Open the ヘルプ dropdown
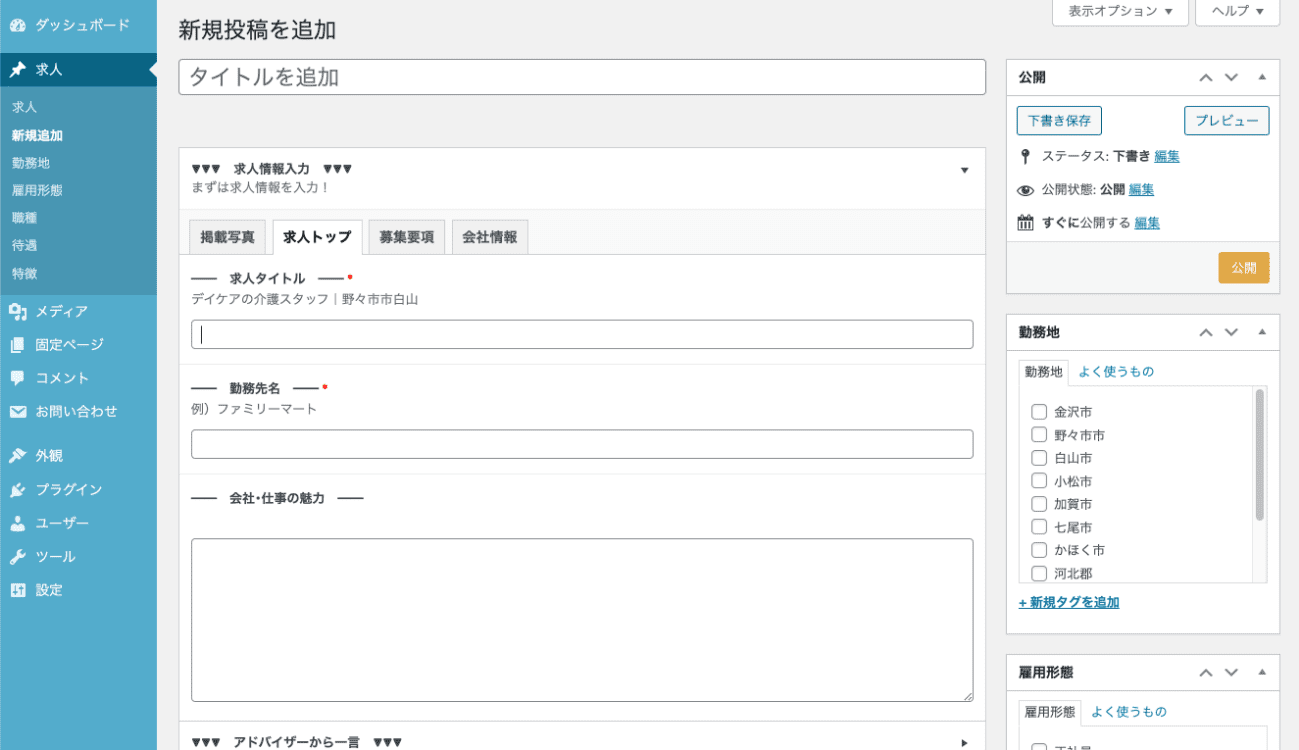The width and height of the screenshot is (1299, 750). point(1237,11)
